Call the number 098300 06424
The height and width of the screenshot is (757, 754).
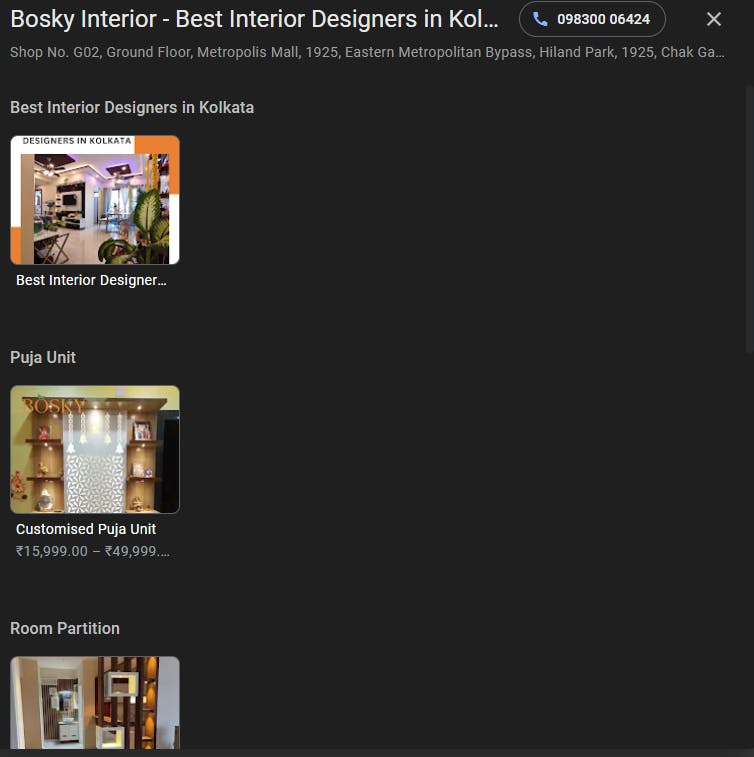point(592,19)
